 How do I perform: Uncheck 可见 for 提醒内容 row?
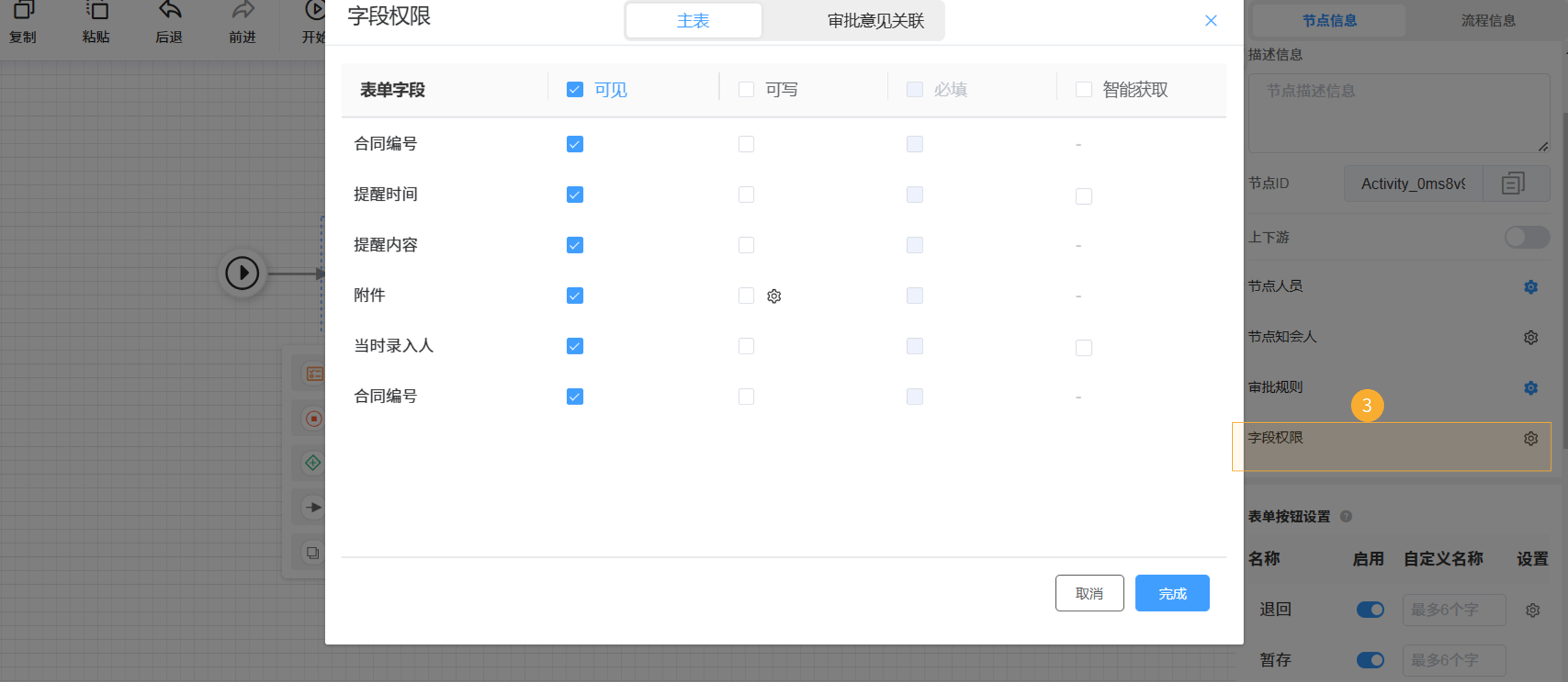(x=575, y=245)
